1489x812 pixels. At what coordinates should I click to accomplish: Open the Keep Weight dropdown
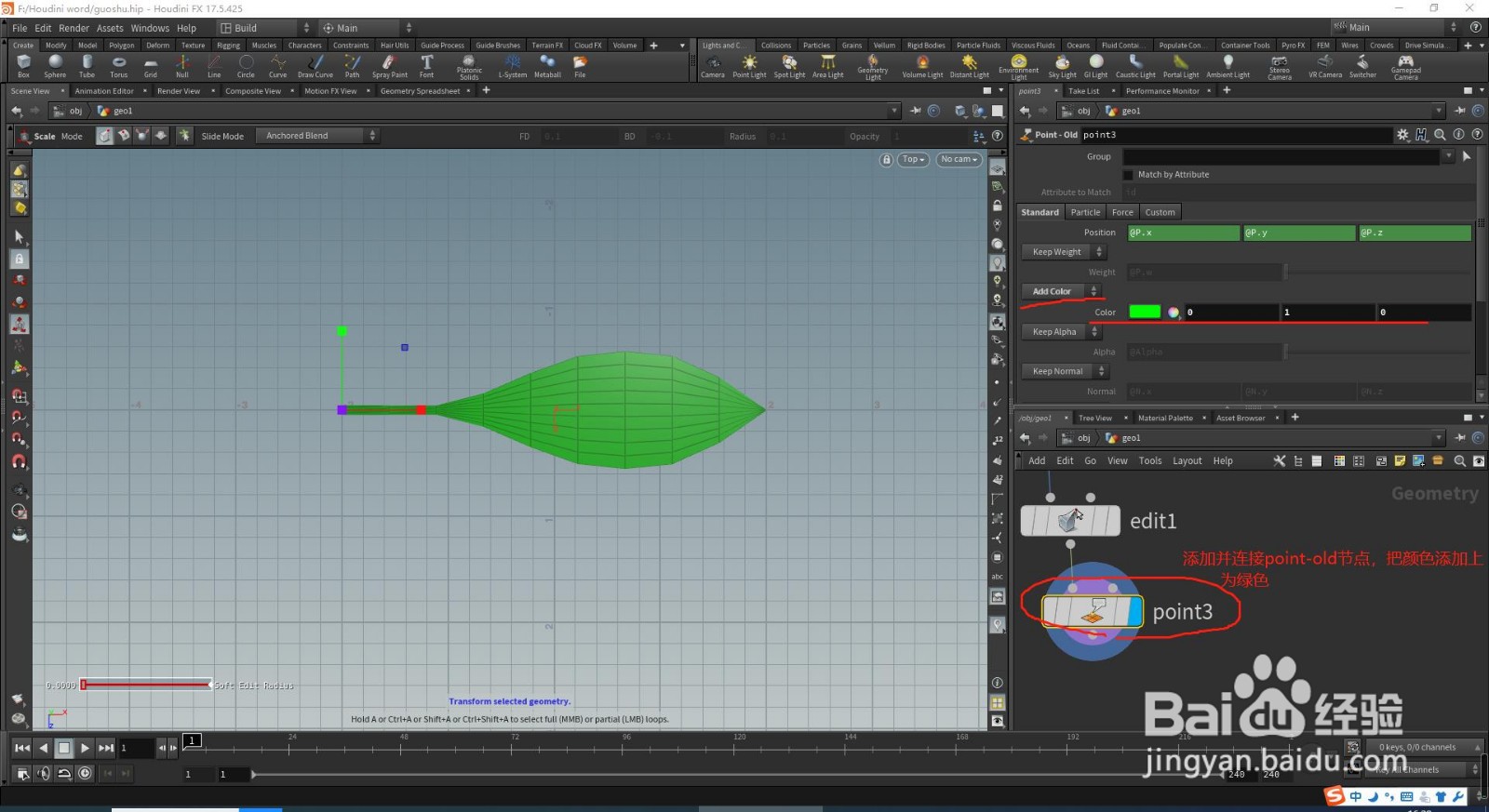(x=1063, y=252)
